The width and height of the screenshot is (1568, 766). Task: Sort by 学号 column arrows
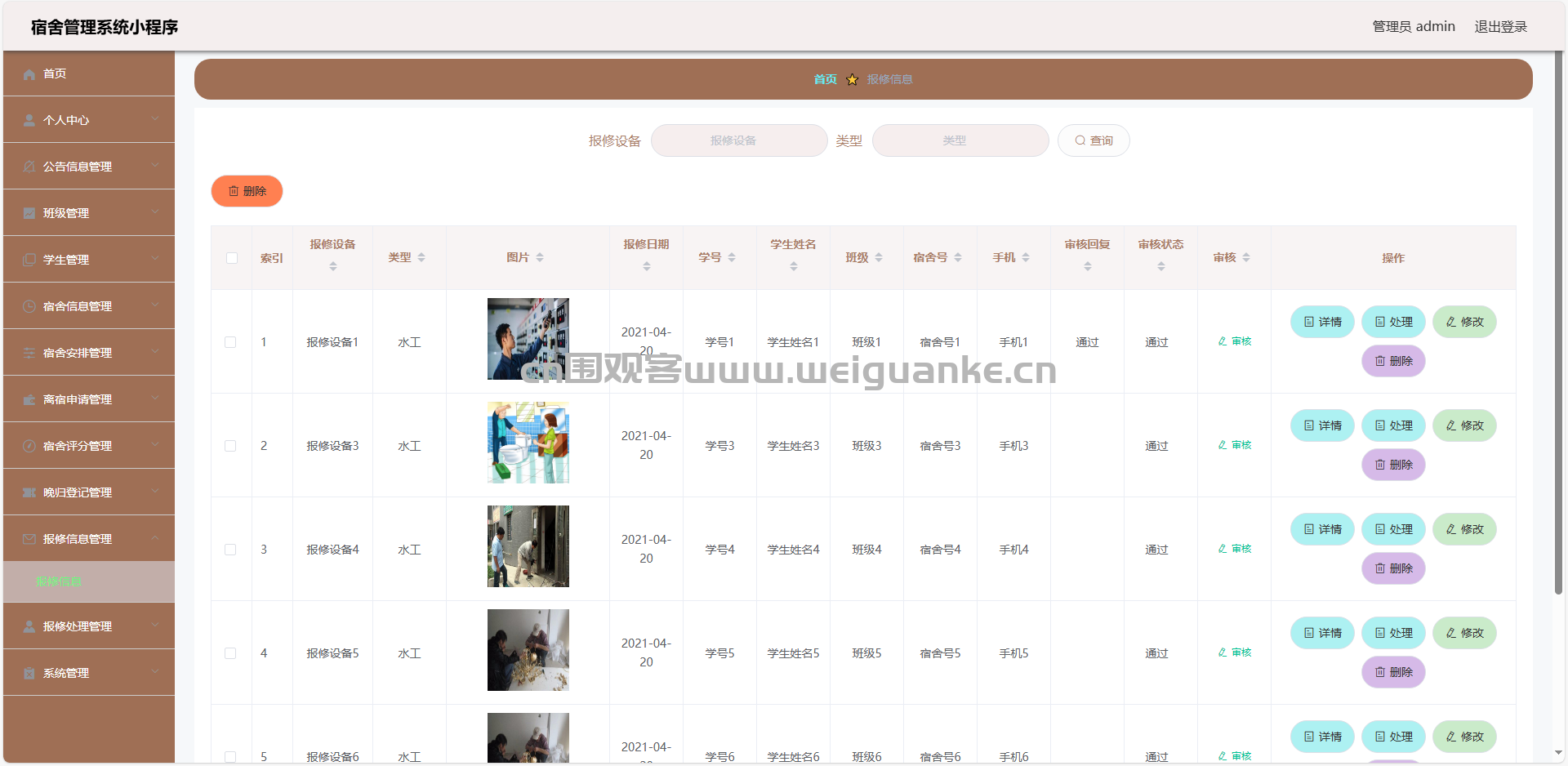(732, 258)
